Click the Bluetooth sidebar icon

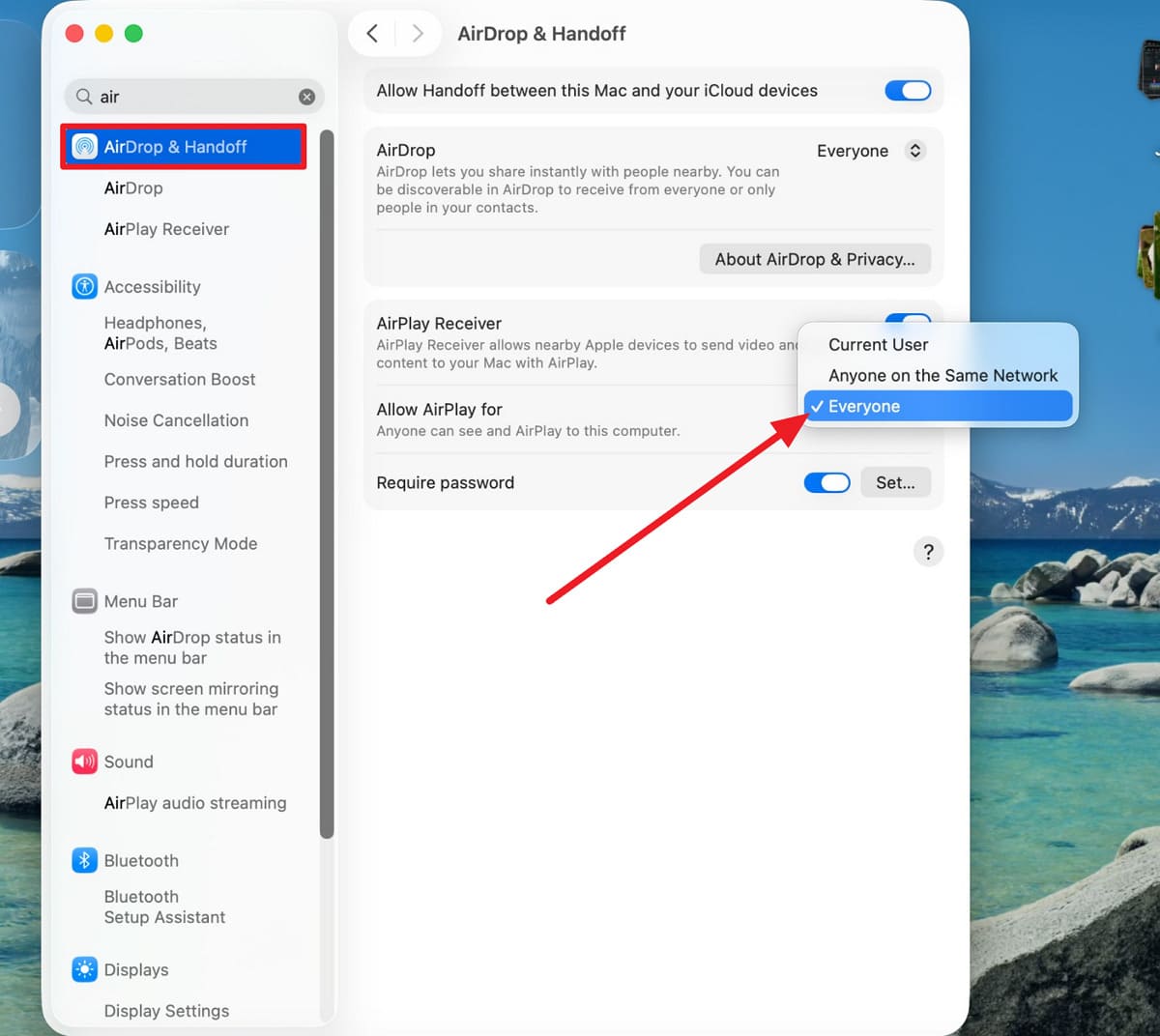(x=85, y=860)
